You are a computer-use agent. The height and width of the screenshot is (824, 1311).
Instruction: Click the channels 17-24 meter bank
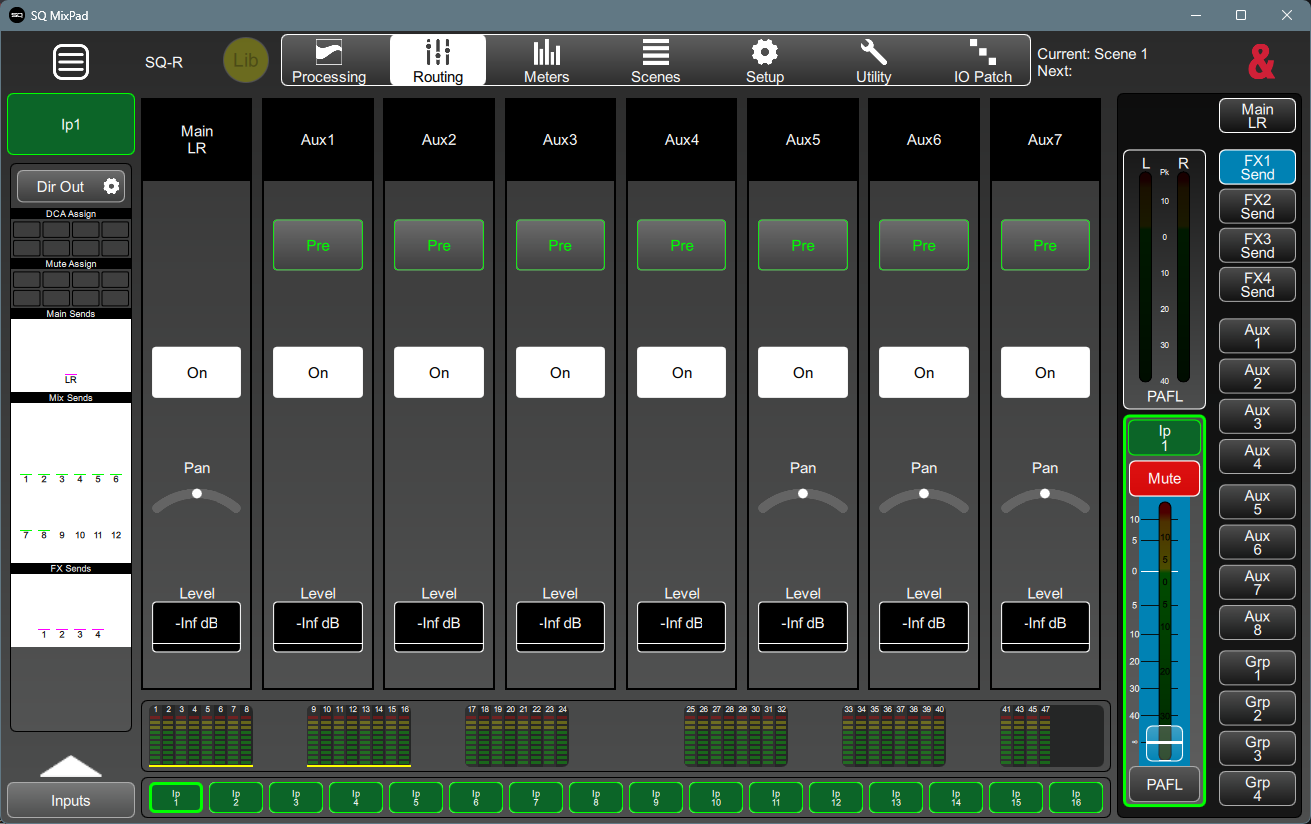(517, 735)
